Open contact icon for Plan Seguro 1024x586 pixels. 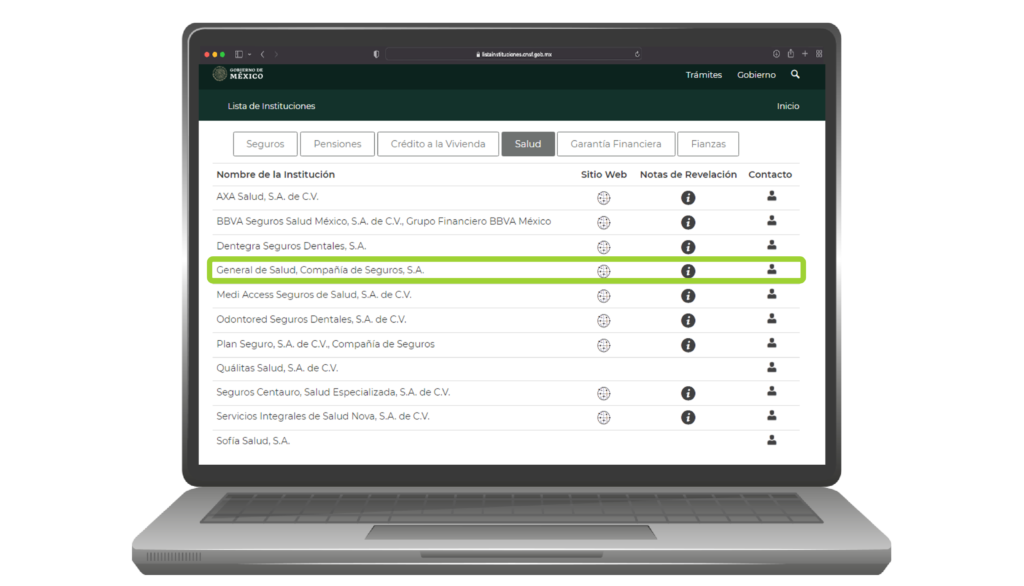[x=771, y=343]
